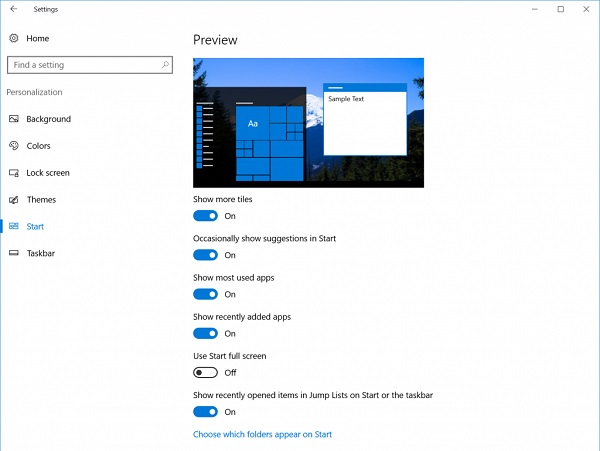Image resolution: width=600 pixels, height=451 pixels.
Task: Click the Preview heading
Action: [x=215, y=40]
